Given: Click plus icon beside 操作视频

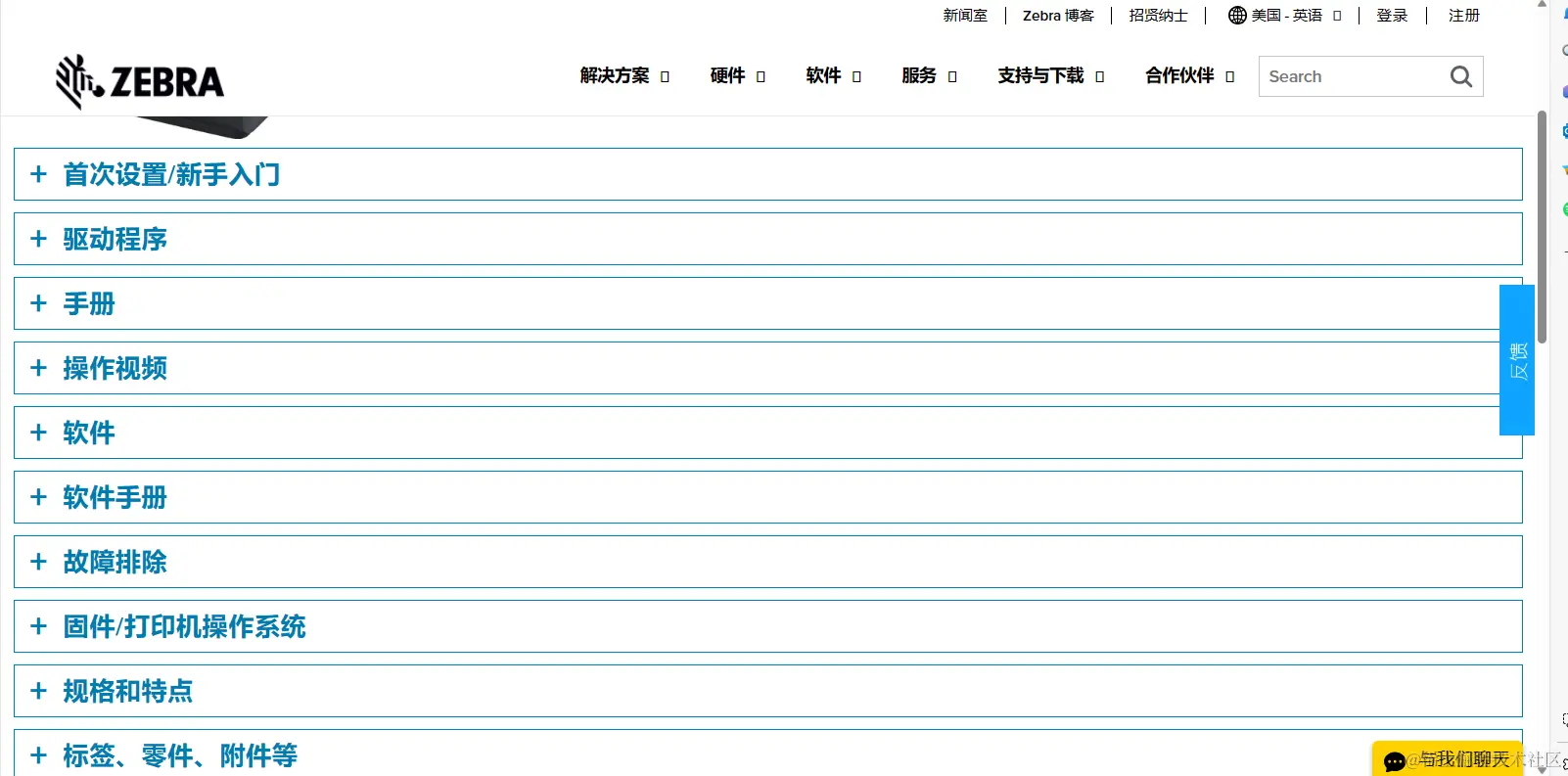Looking at the screenshot, I should tap(39, 368).
